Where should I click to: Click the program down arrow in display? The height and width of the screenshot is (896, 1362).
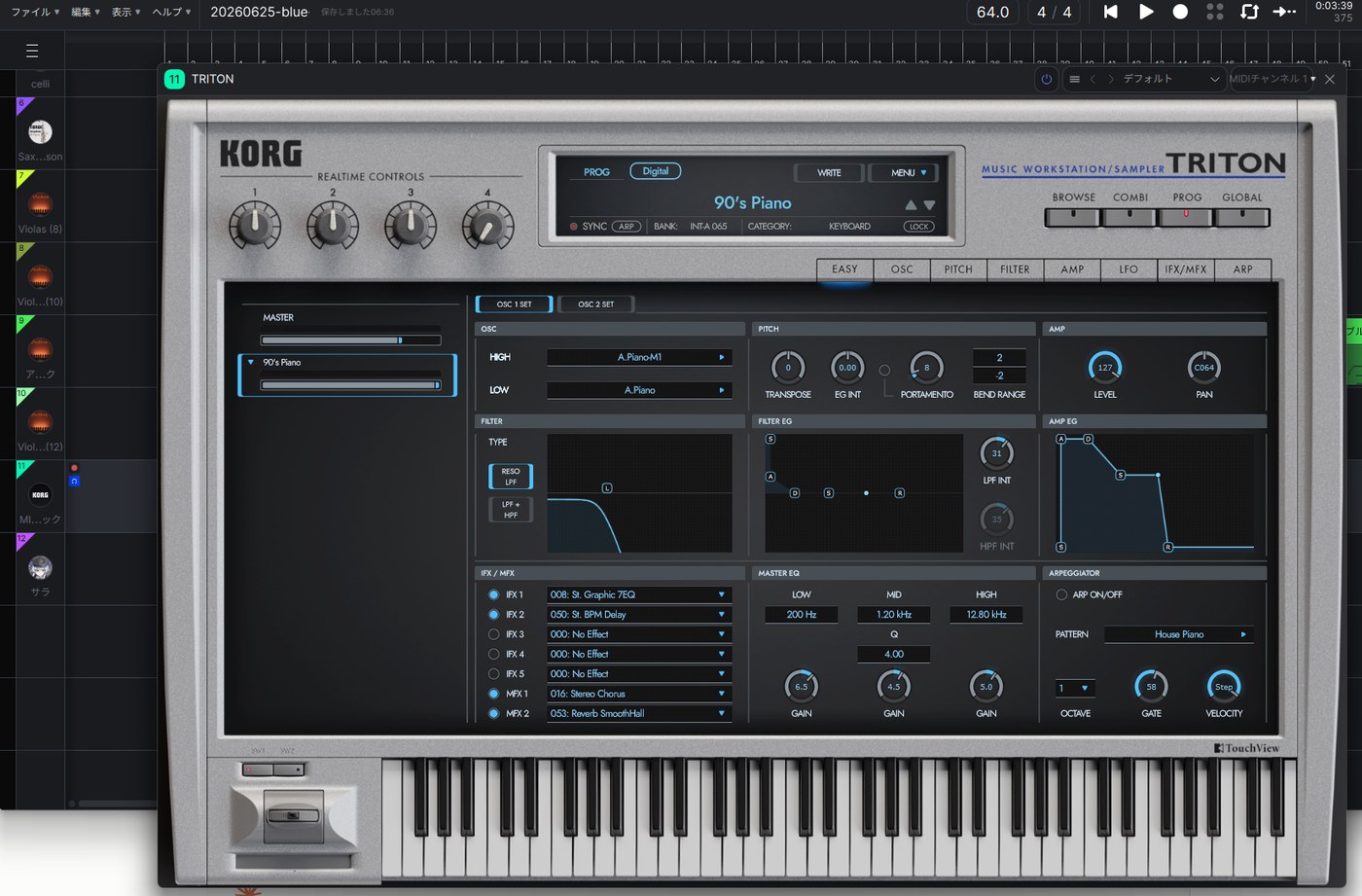pos(929,205)
